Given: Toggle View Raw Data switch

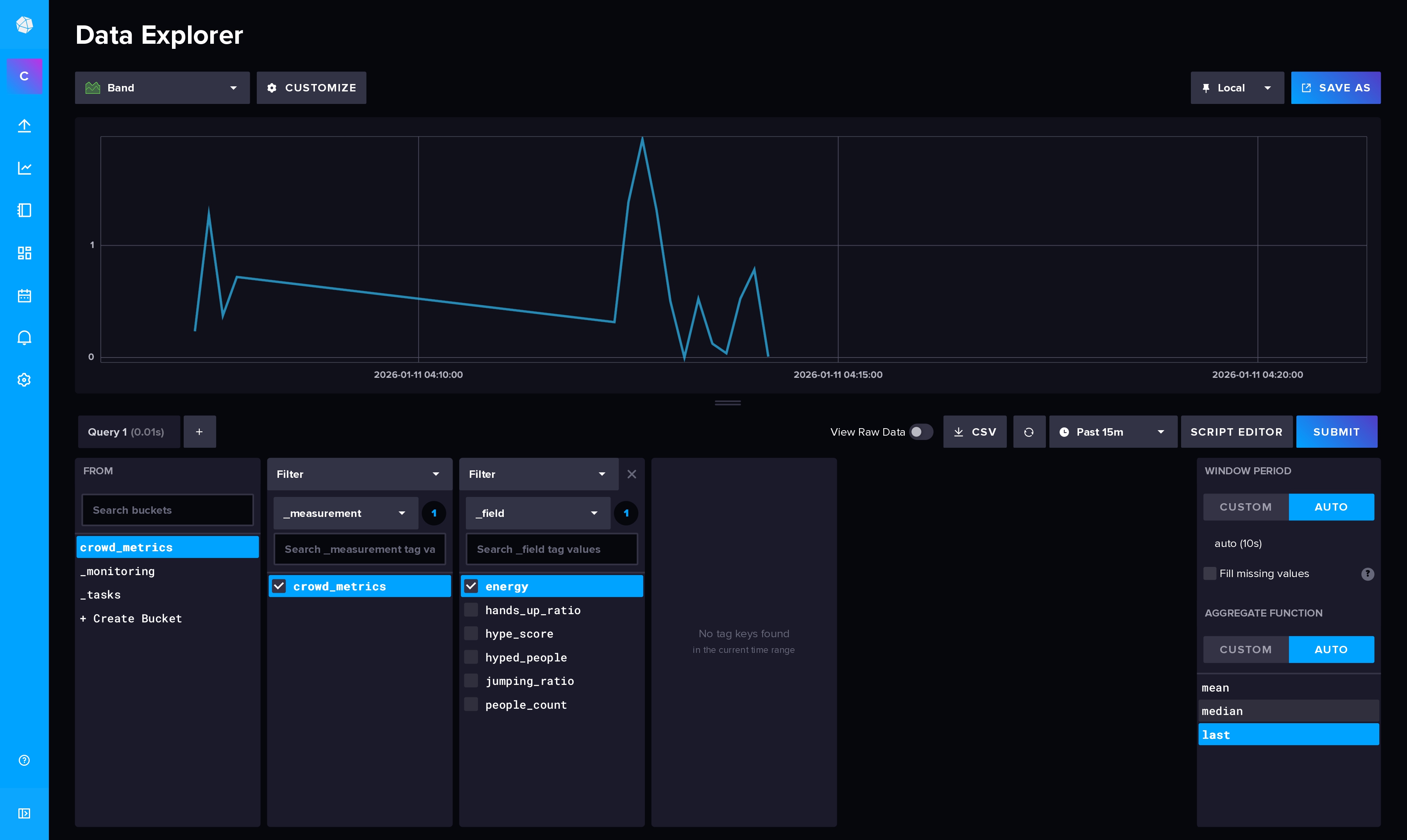Looking at the screenshot, I should (x=920, y=432).
